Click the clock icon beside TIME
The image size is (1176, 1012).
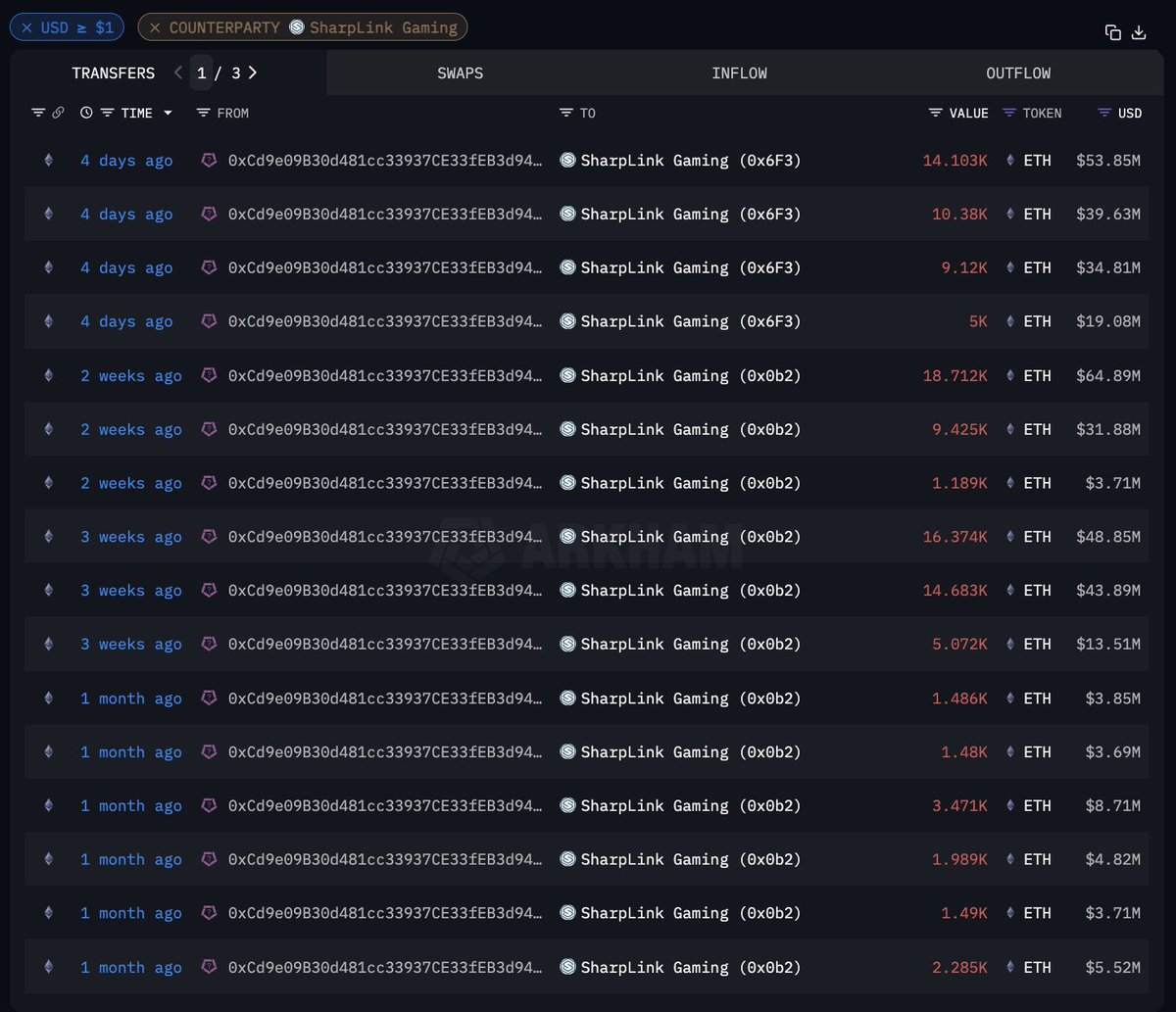coord(86,113)
